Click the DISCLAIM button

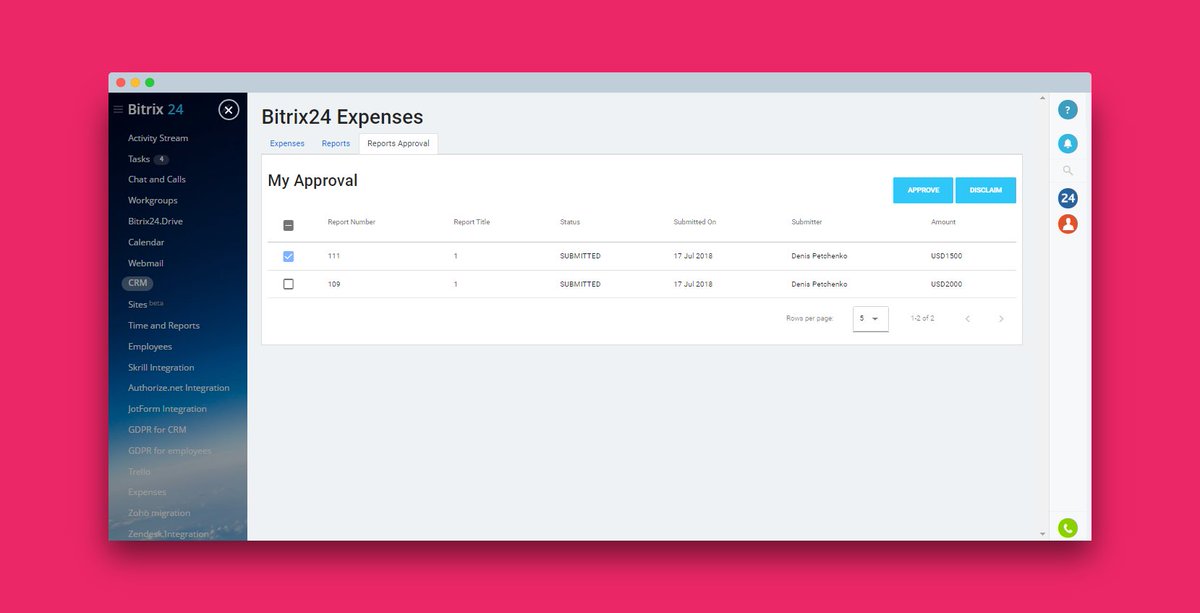(986, 190)
